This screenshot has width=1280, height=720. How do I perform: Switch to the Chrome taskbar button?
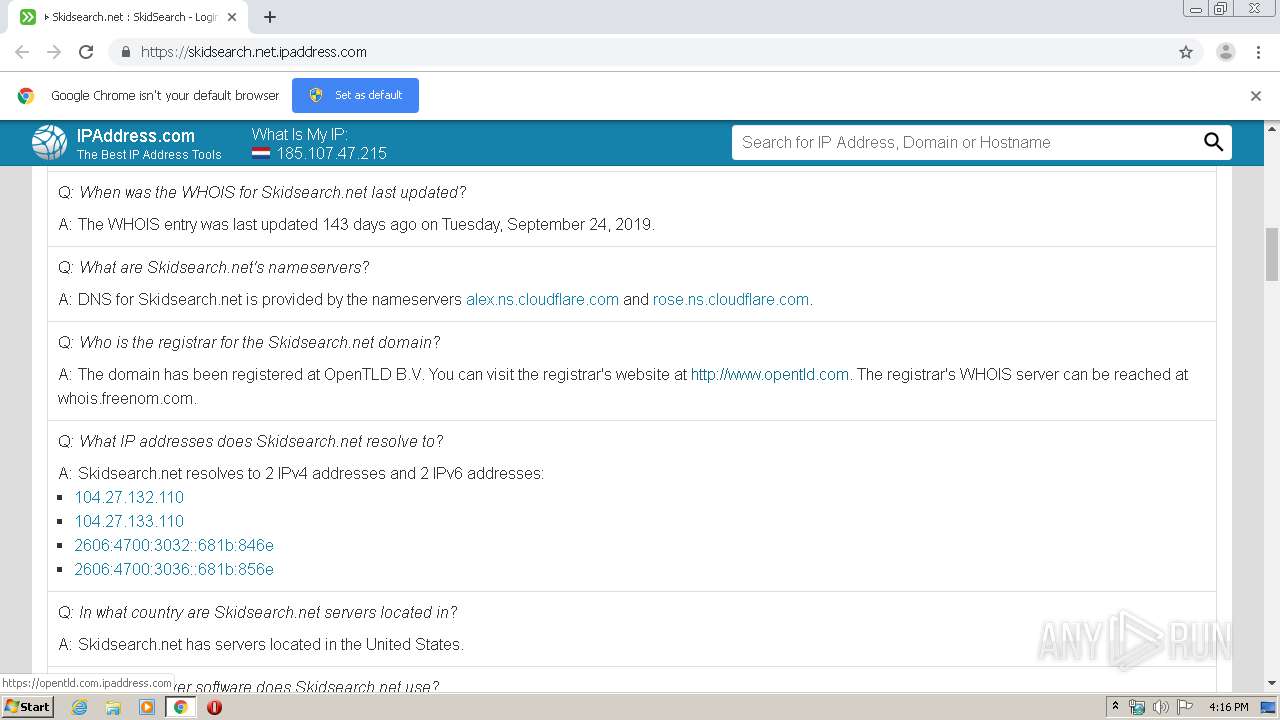(x=180, y=707)
